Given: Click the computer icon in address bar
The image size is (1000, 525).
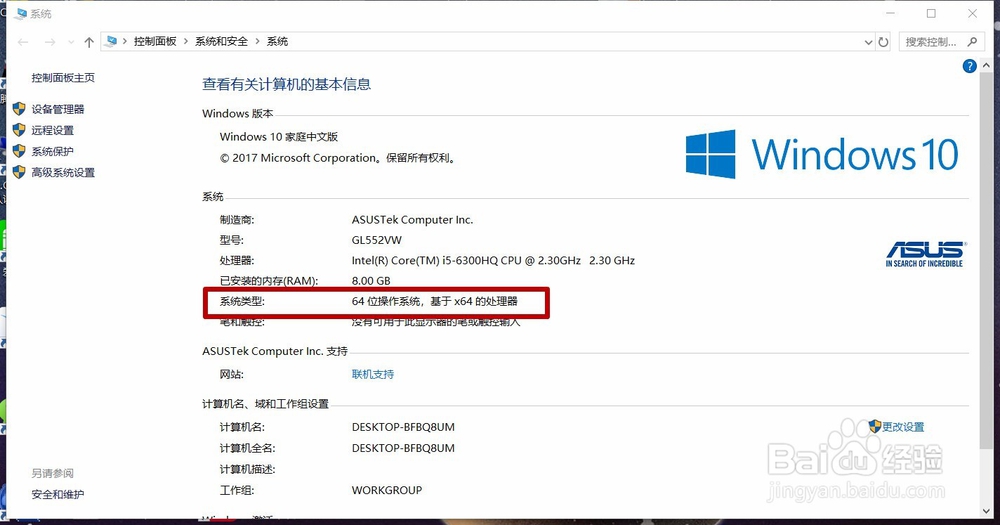Looking at the screenshot, I should click(x=112, y=41).
